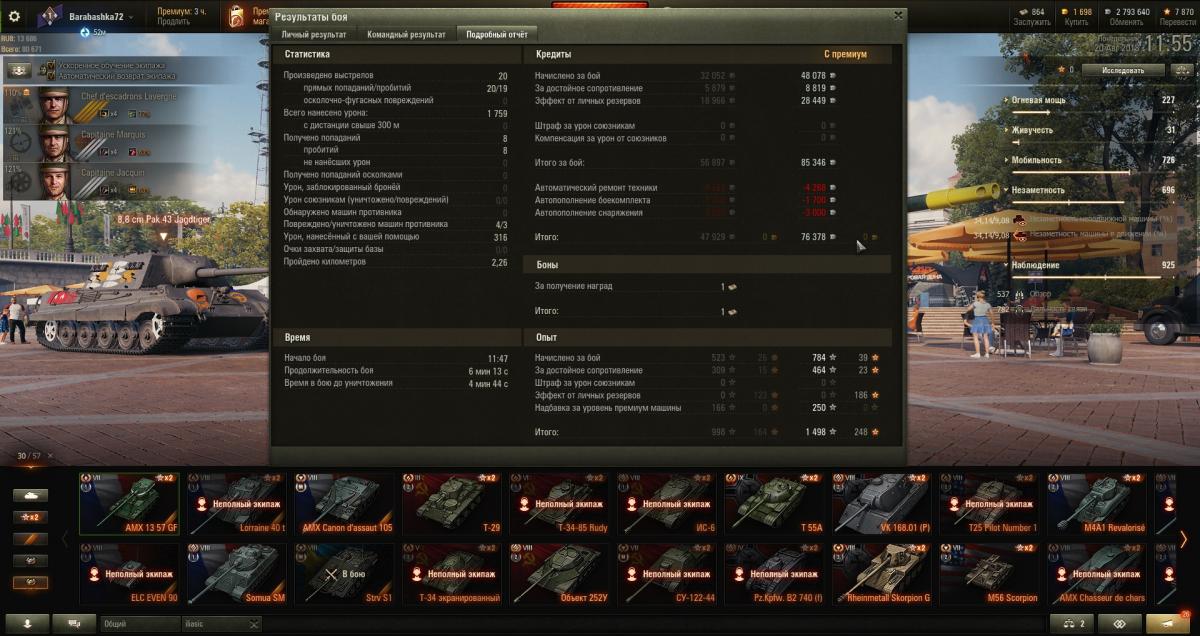This screenshot has height=636, width=1200.
Task: Click Купить gold link
Action: pos(1076,22)
